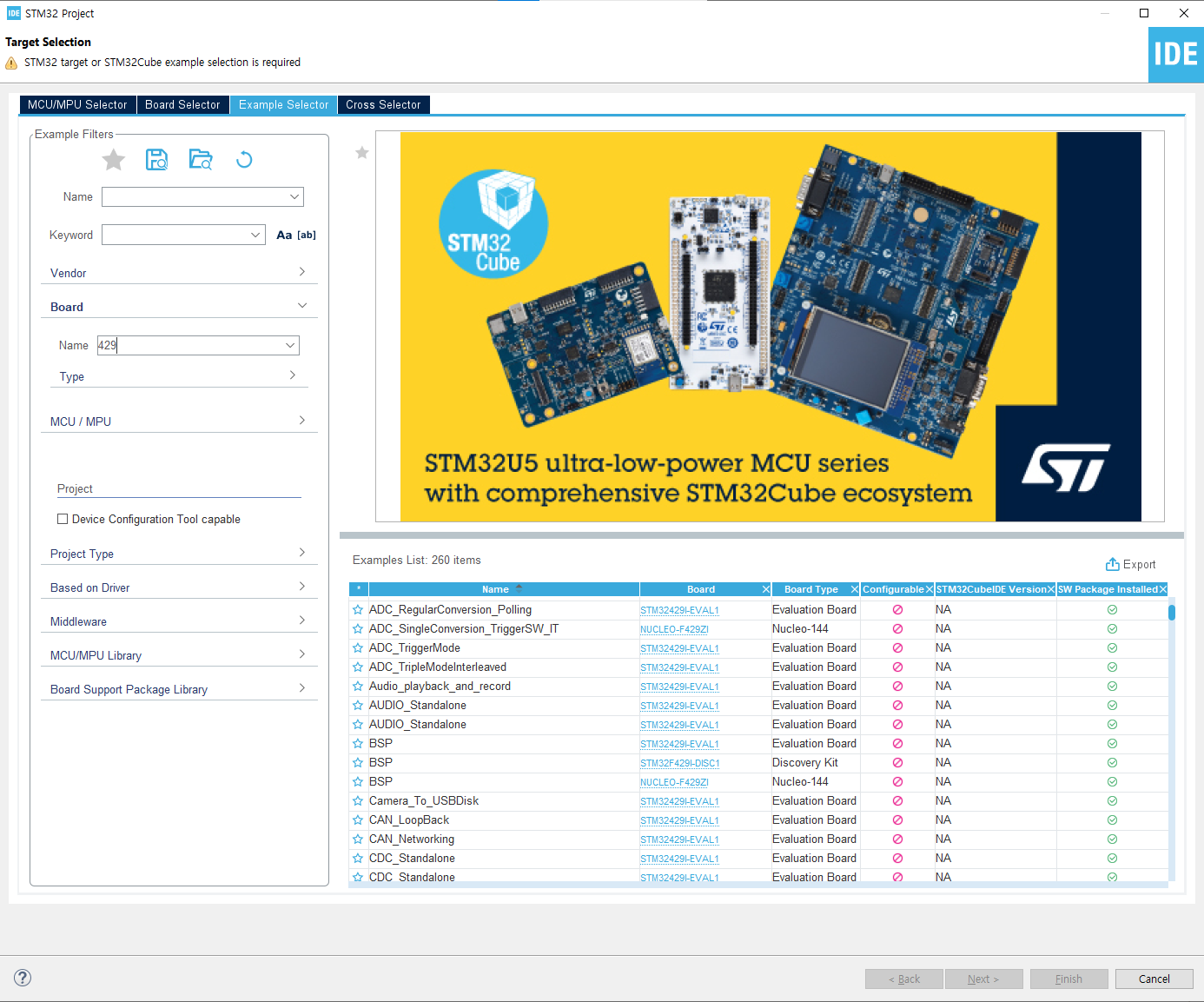
Task: Click the Export icon above the examples list
Action: 1112,564
